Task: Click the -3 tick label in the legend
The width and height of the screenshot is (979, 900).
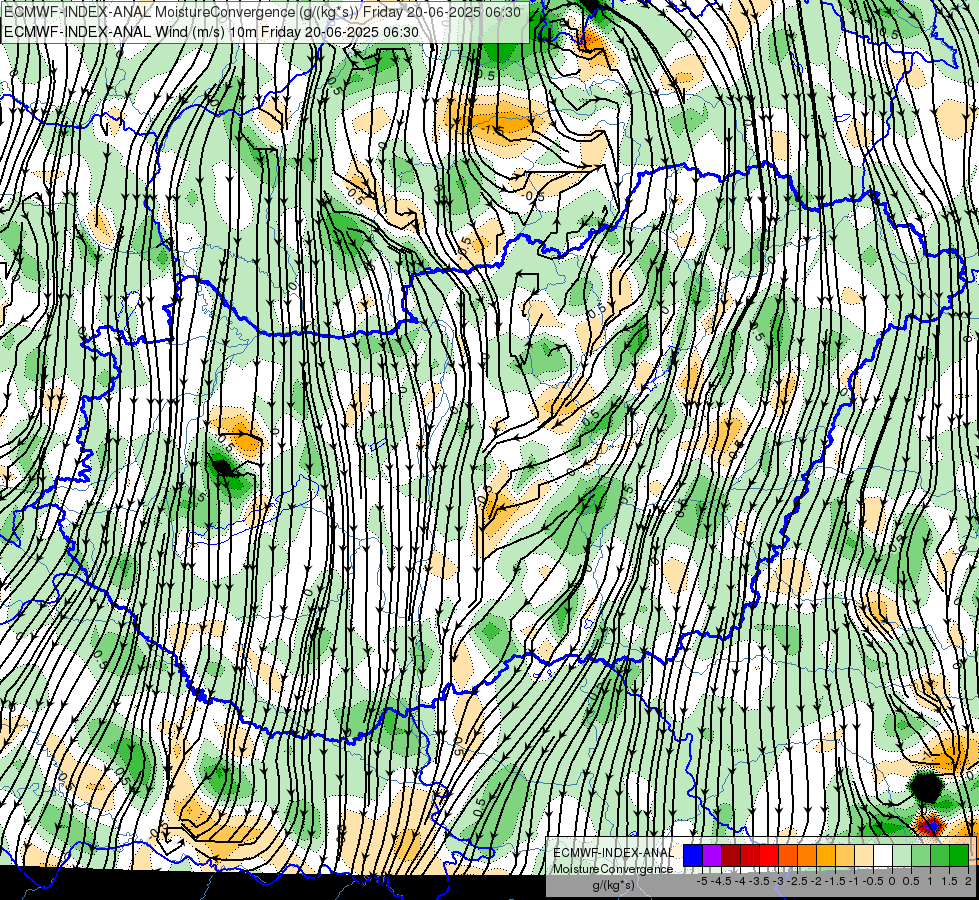Action: pos(779,881)
